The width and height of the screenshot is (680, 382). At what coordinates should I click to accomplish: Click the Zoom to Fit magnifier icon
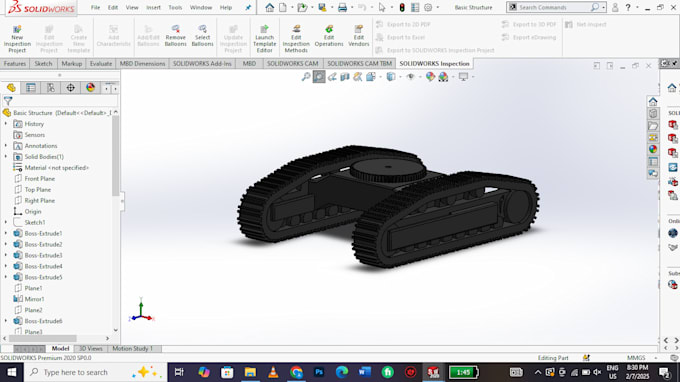point(306,77)
